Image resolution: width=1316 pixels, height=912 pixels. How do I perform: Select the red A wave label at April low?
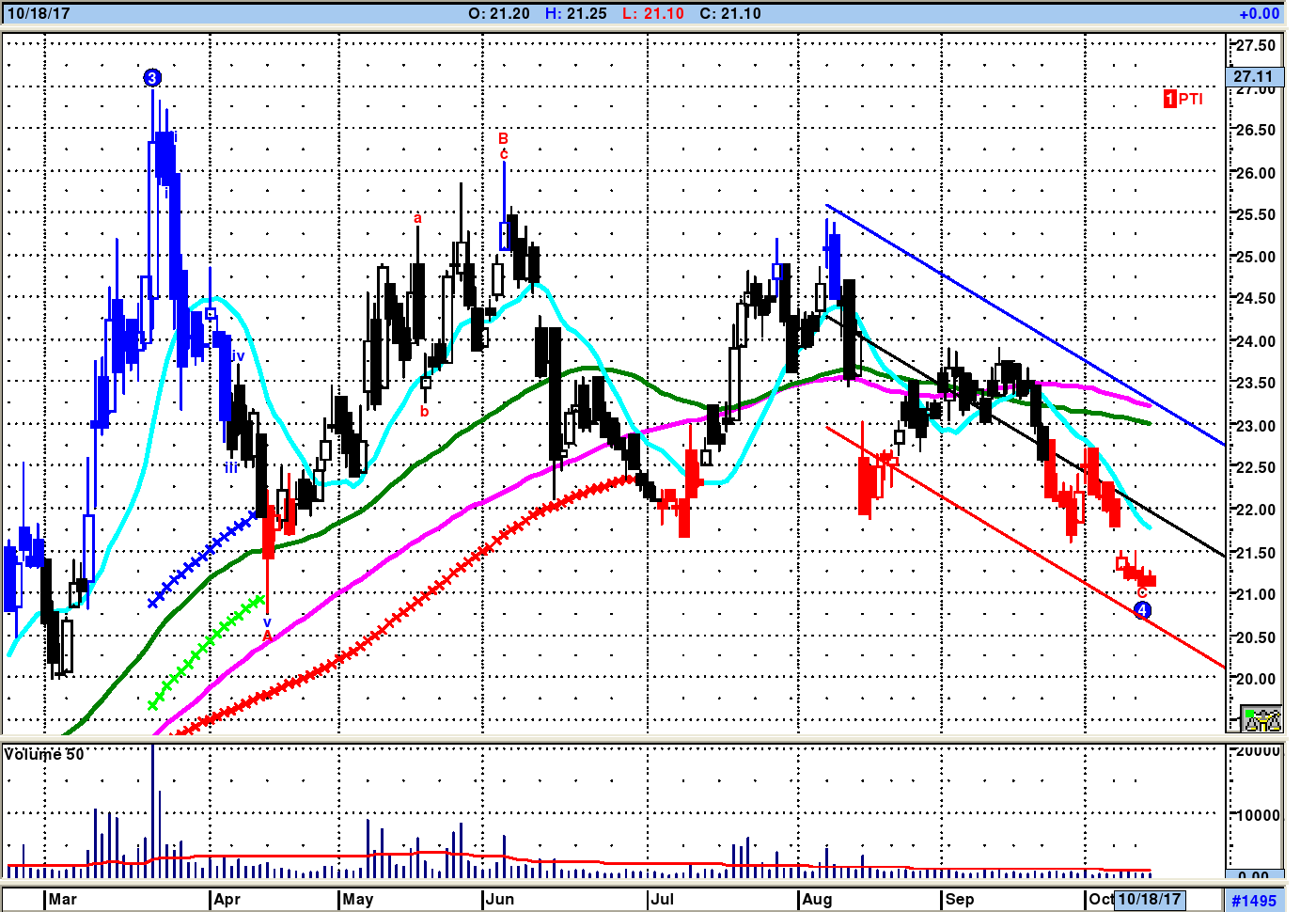coord(267,636)
